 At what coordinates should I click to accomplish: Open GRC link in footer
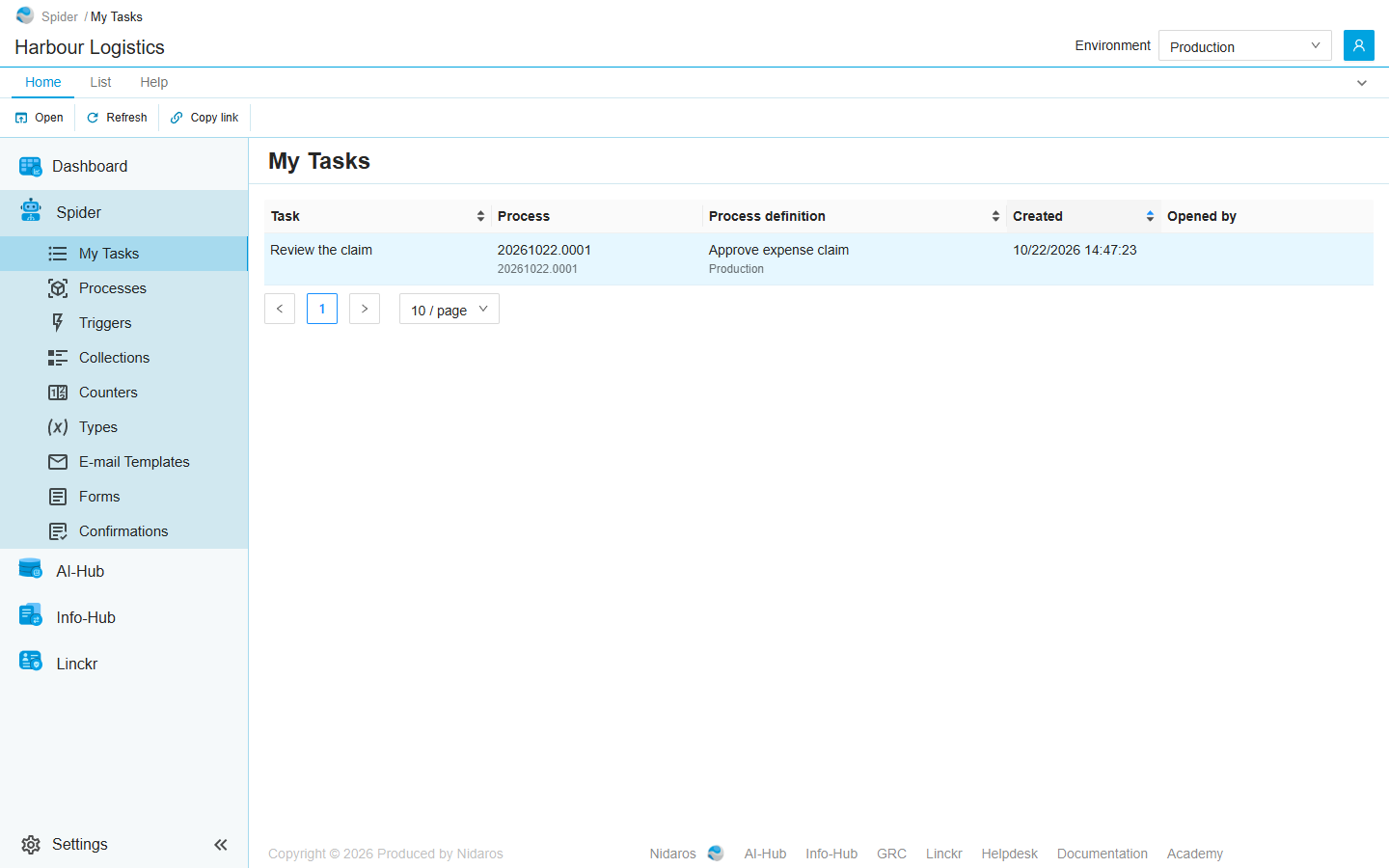click(x=891, y=854)
